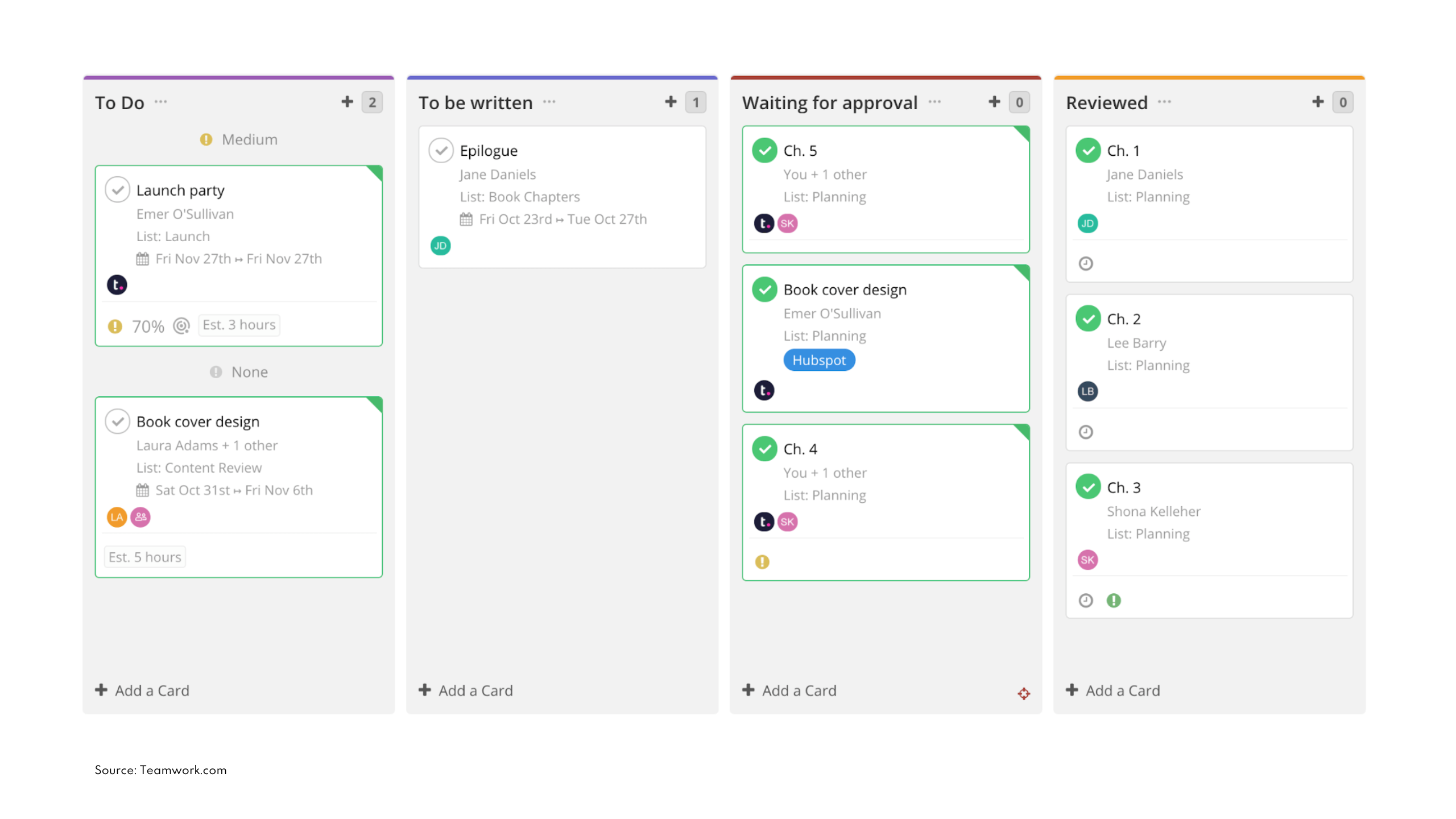Click the Medium priority group label
Viewport: 1456px width, 819px height.
tap(239, 139)
